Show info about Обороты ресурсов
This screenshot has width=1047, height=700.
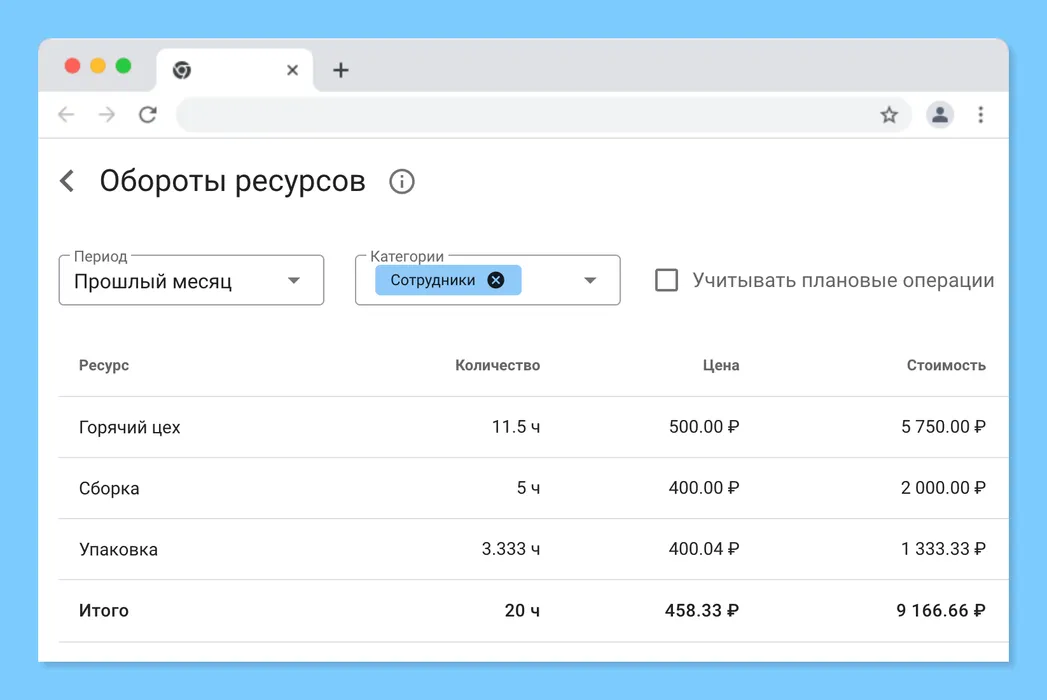402,182
